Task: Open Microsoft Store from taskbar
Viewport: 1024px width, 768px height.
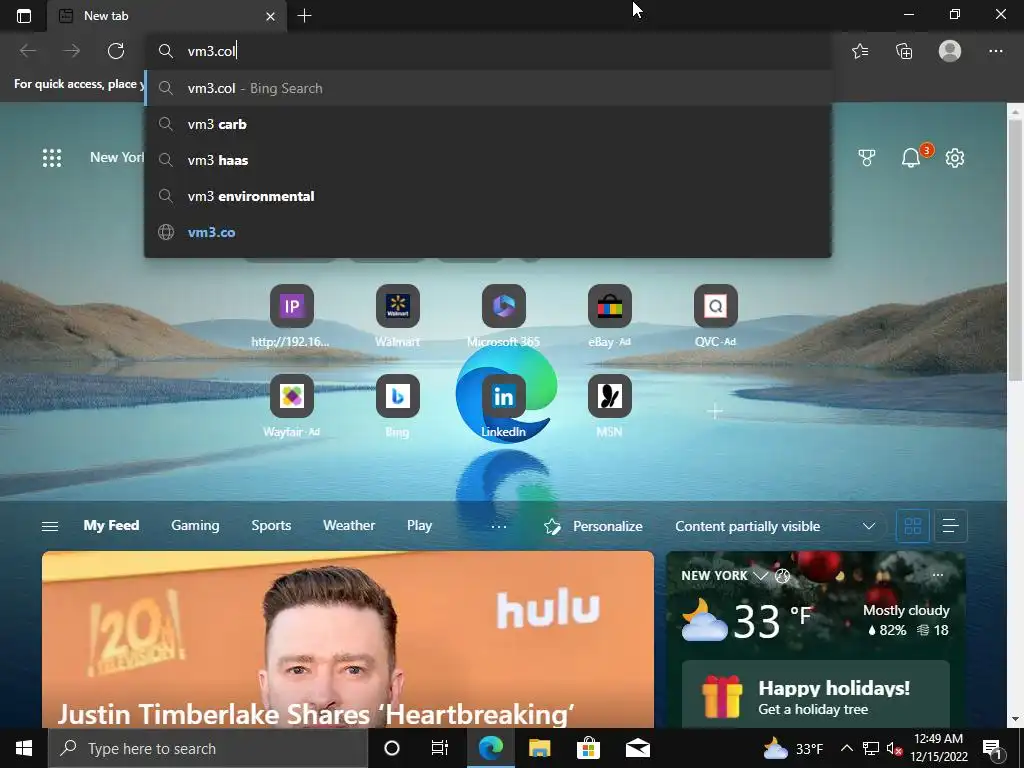Action: coord(588,748)
